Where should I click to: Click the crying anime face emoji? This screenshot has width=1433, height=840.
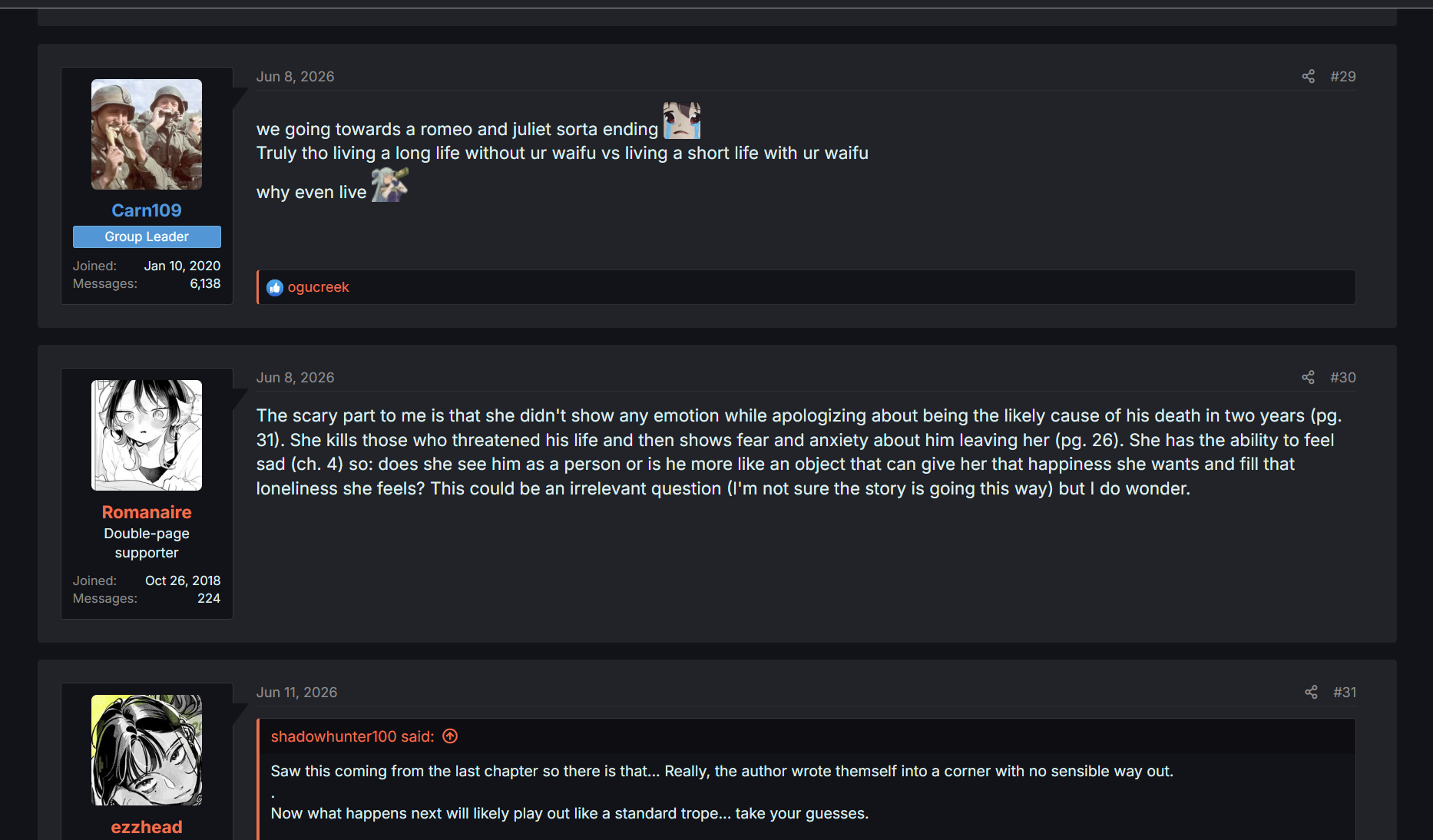pyautogui.click(x=682, y=121)
